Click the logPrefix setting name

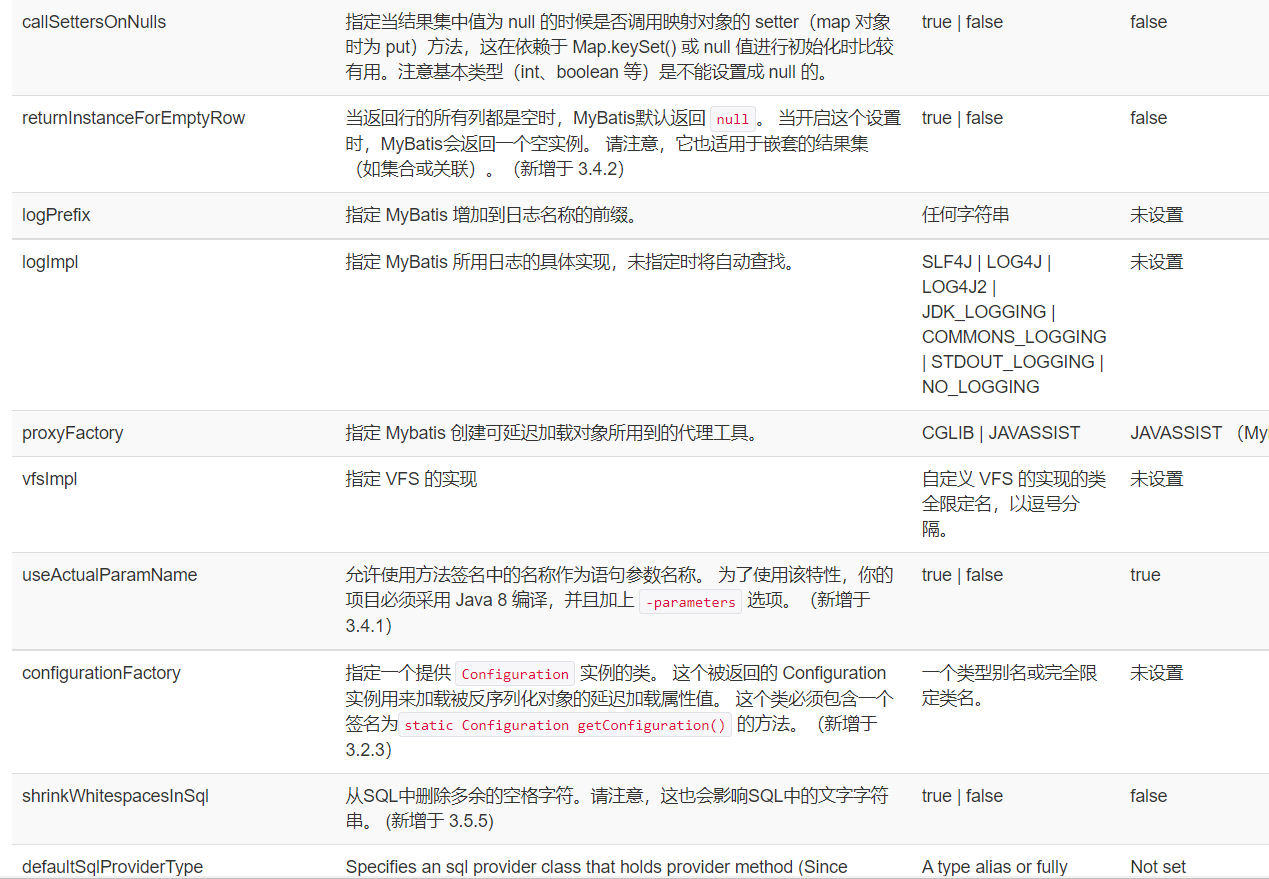click(57, 215)
